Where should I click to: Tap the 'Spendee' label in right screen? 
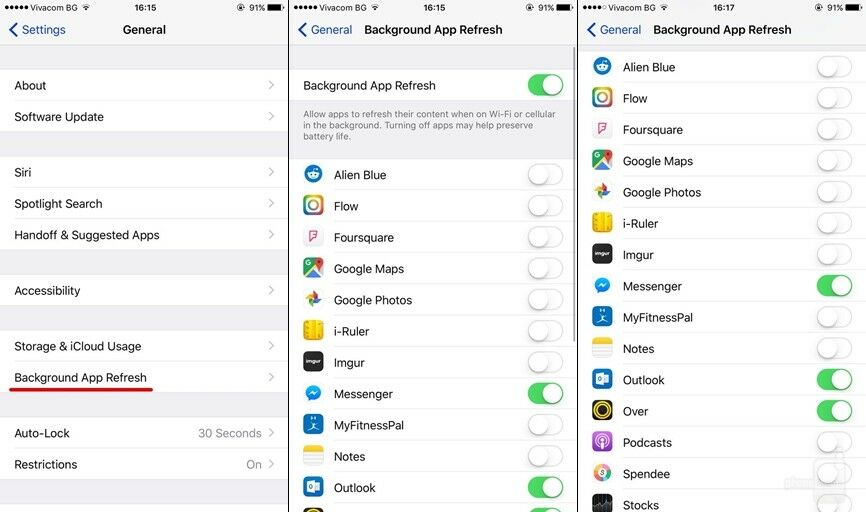click(x=646, y=474)
